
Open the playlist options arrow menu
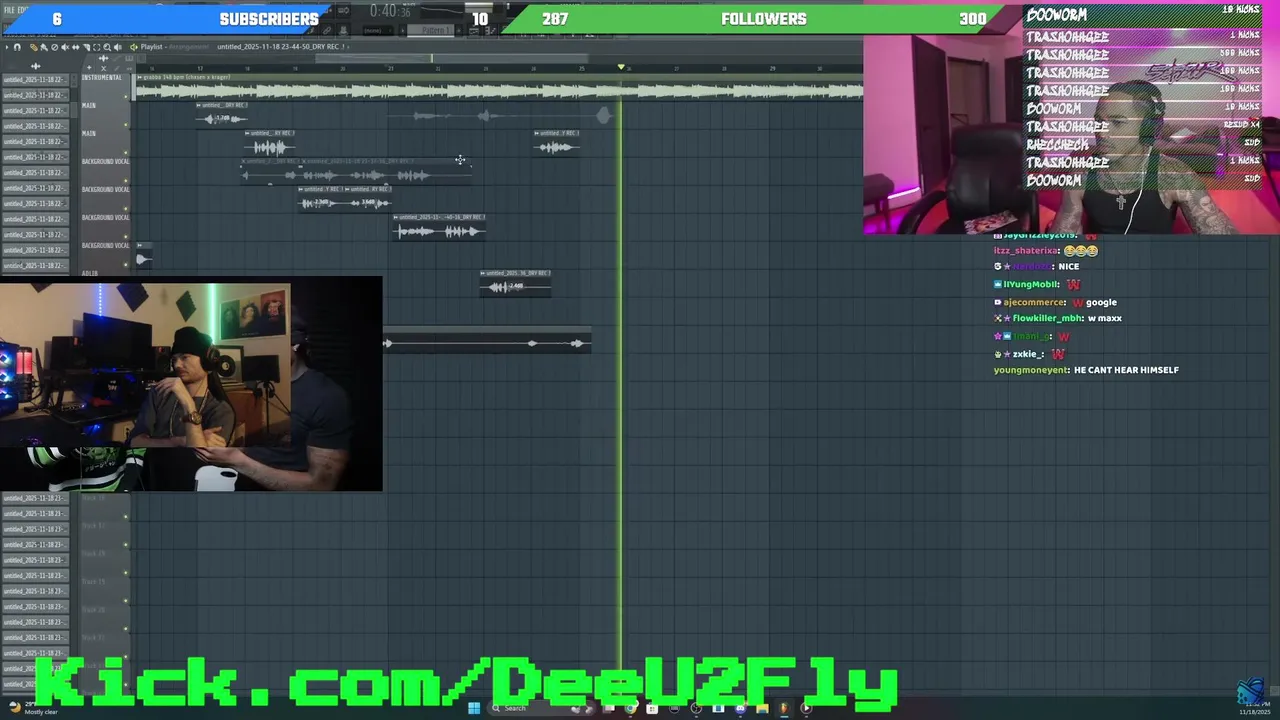coord(7,47)
